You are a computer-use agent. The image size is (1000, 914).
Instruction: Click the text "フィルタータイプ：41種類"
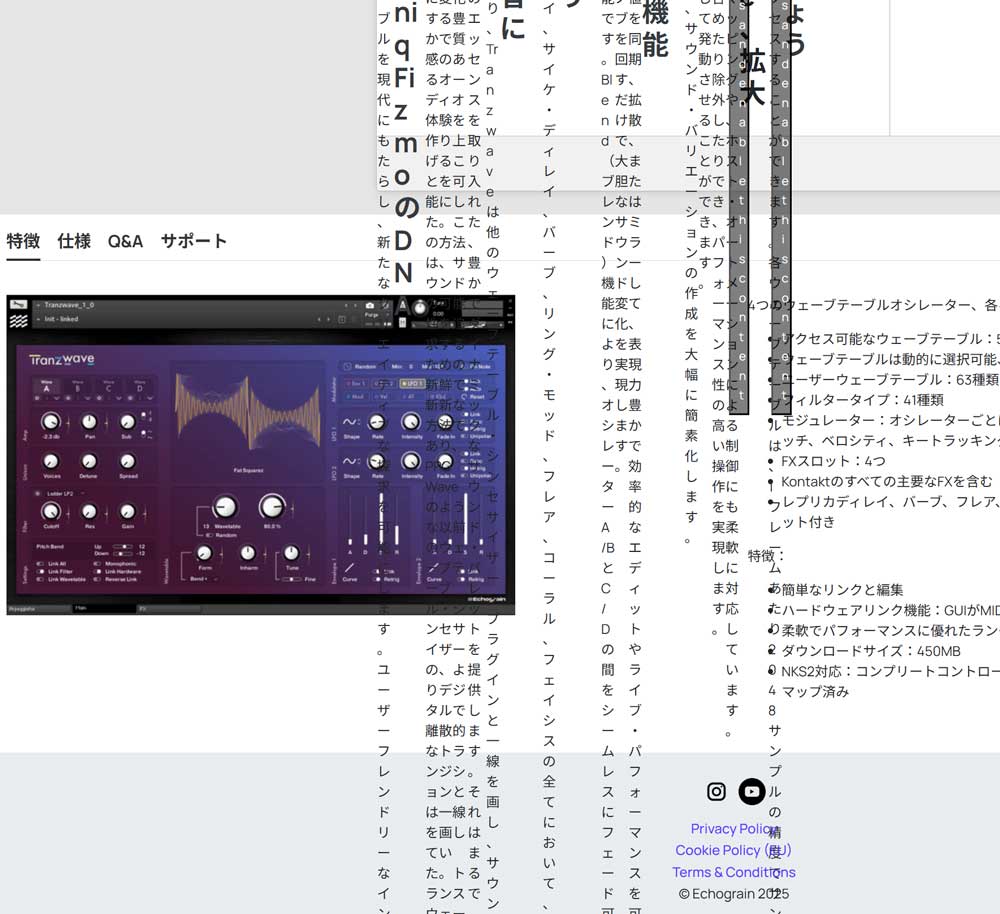coord(862,400)
